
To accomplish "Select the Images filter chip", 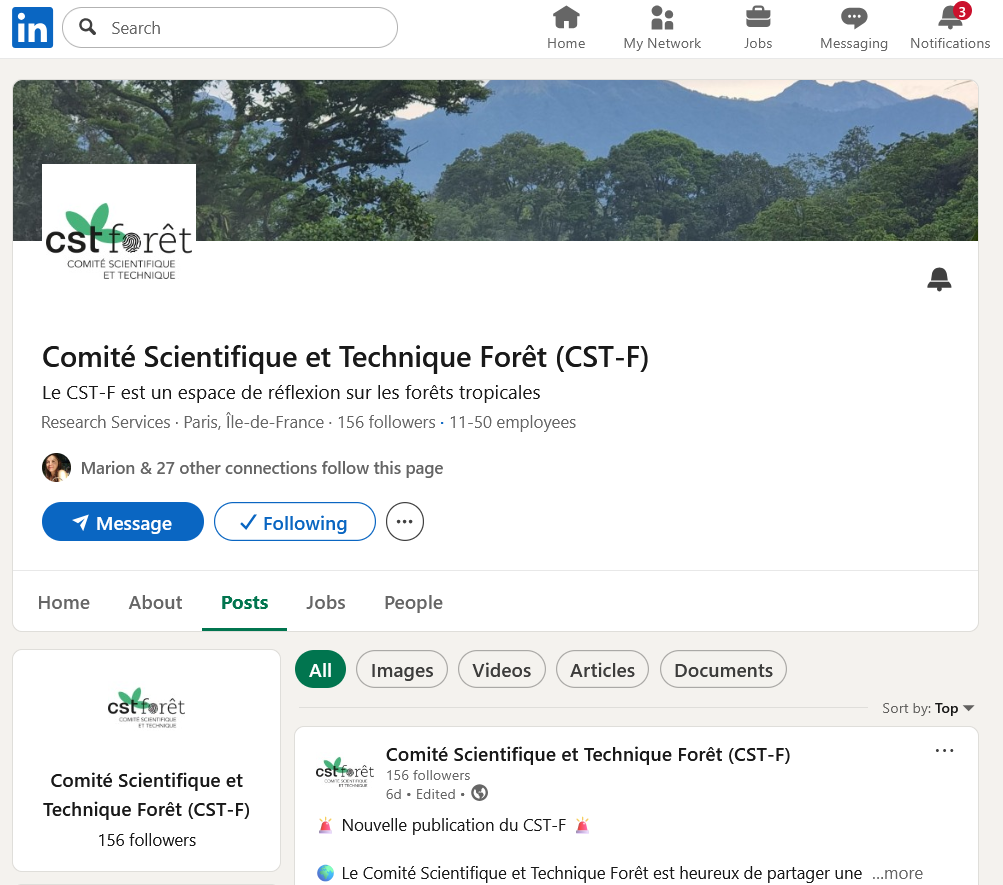I will [x=402, y=670].
